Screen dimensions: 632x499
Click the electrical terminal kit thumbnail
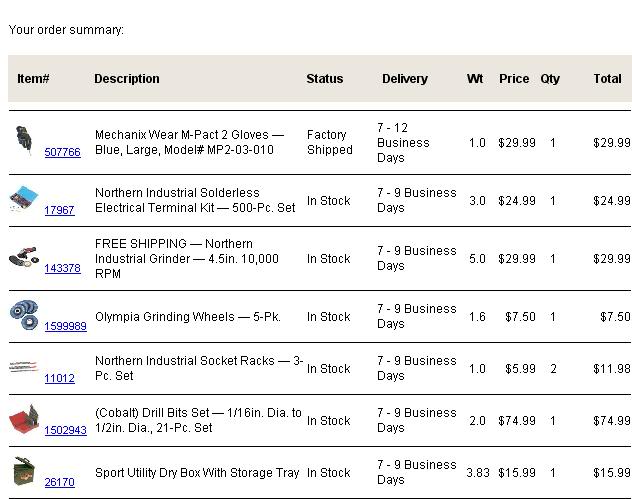click(x=23, y=199)
